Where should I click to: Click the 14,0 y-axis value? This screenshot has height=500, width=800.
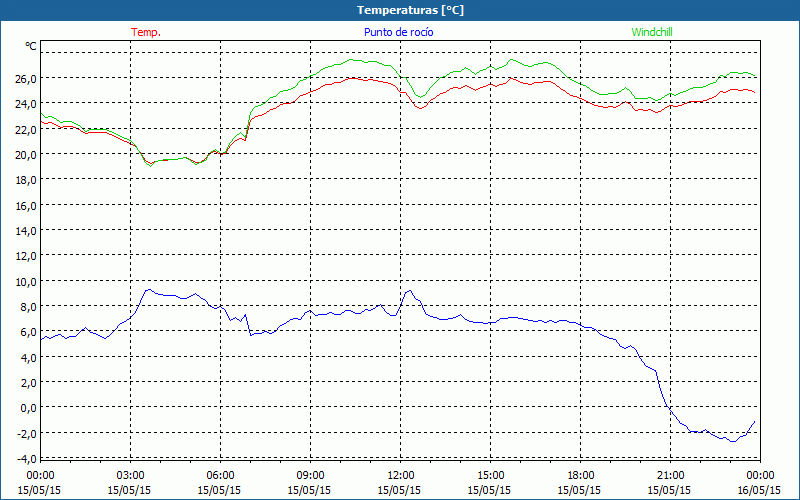point(26,231)
